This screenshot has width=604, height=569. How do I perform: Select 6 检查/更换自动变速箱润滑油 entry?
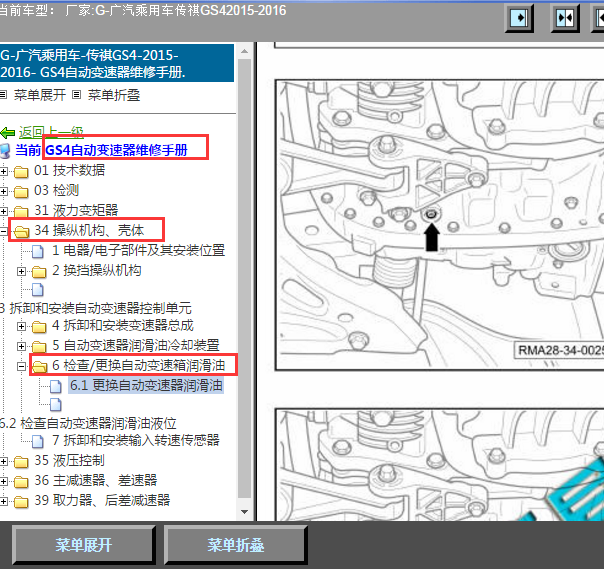click(x=138, y=365)
